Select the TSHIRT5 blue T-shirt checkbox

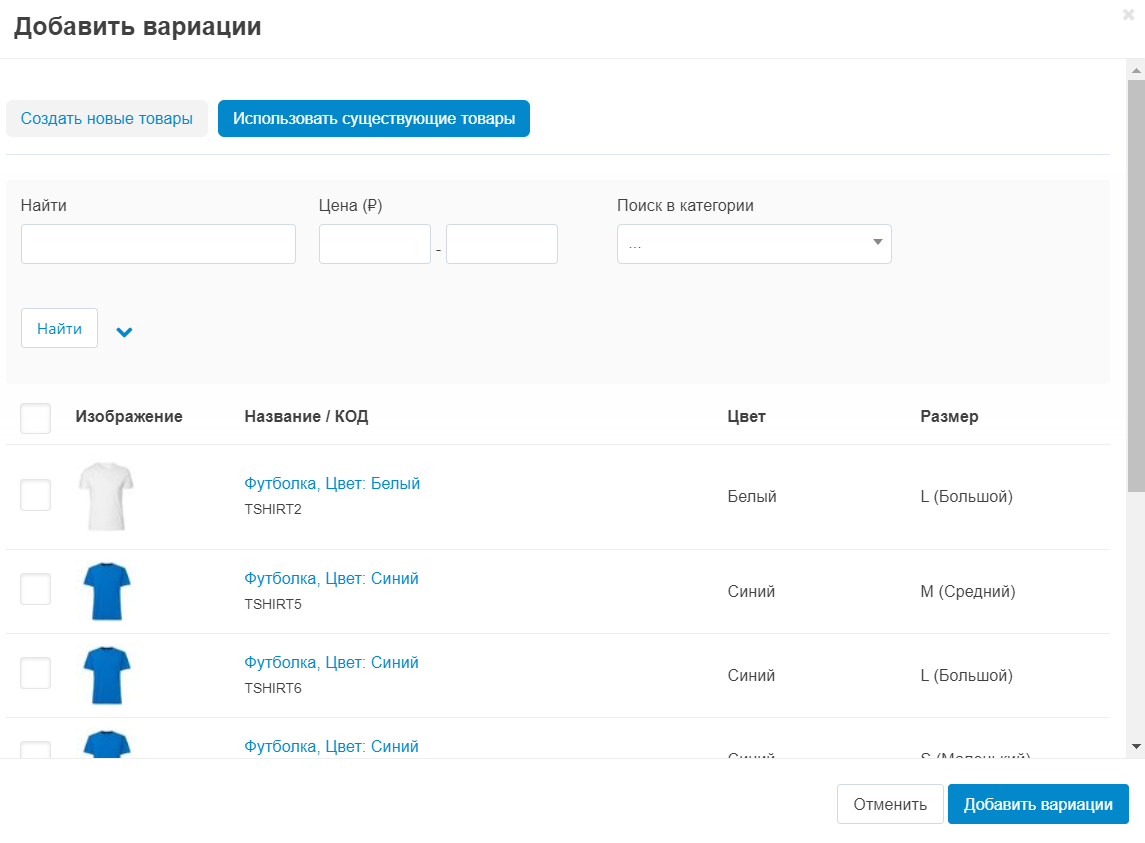point(36,589)
